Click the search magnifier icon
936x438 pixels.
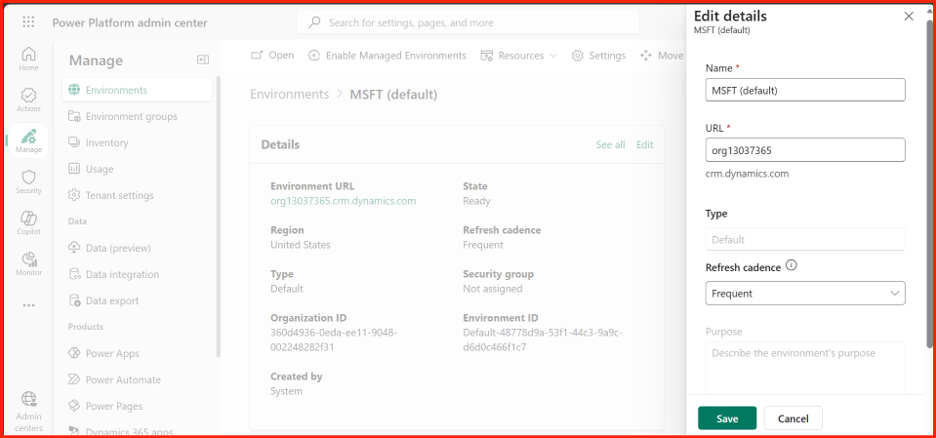coord(314,23)
